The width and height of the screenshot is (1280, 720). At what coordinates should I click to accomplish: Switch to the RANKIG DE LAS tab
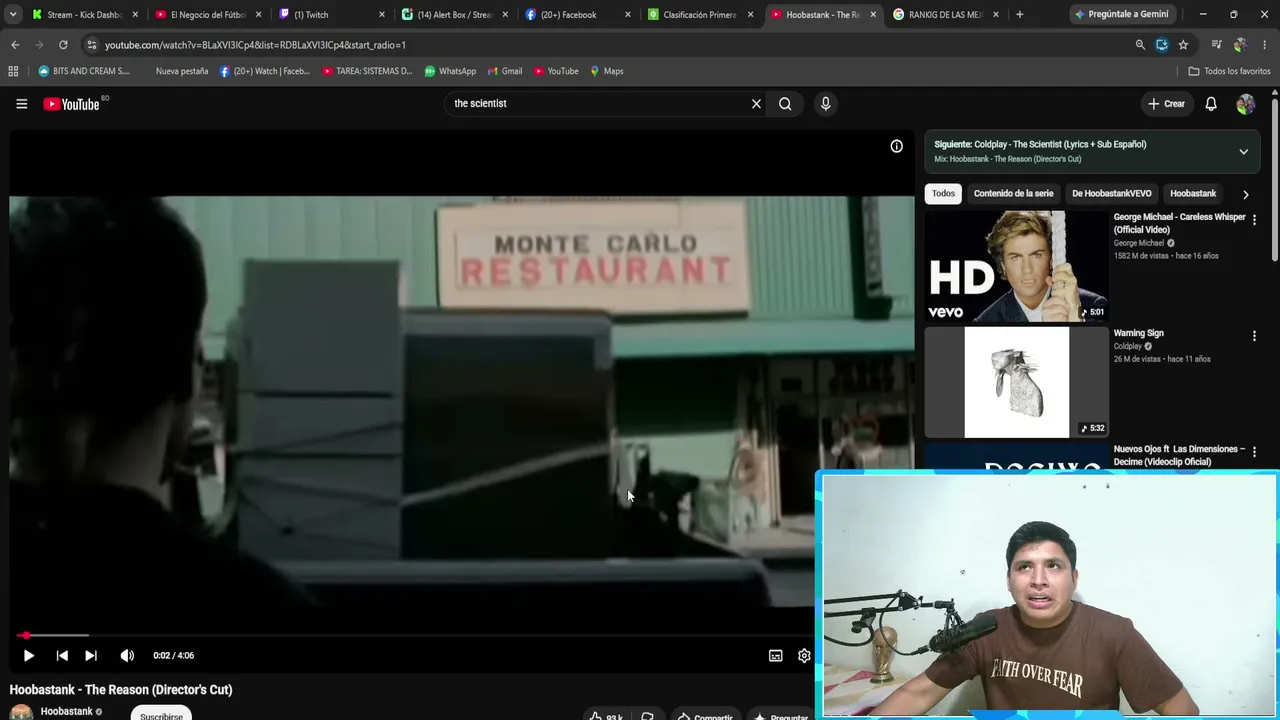coord(946,15)
